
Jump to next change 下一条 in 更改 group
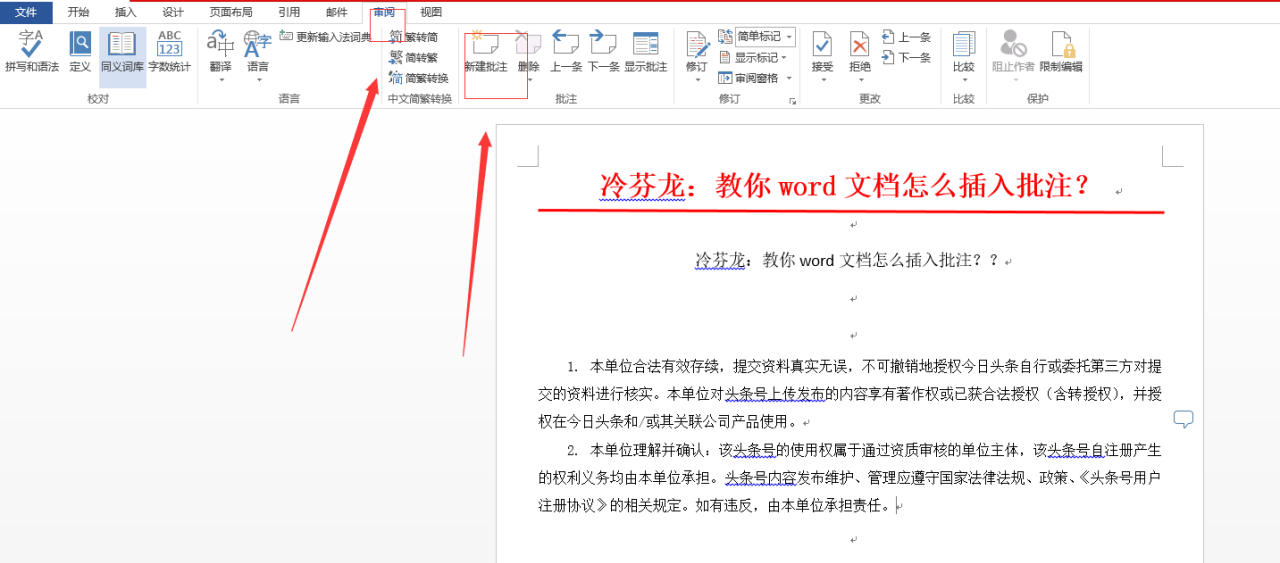[x=906, y=57]
